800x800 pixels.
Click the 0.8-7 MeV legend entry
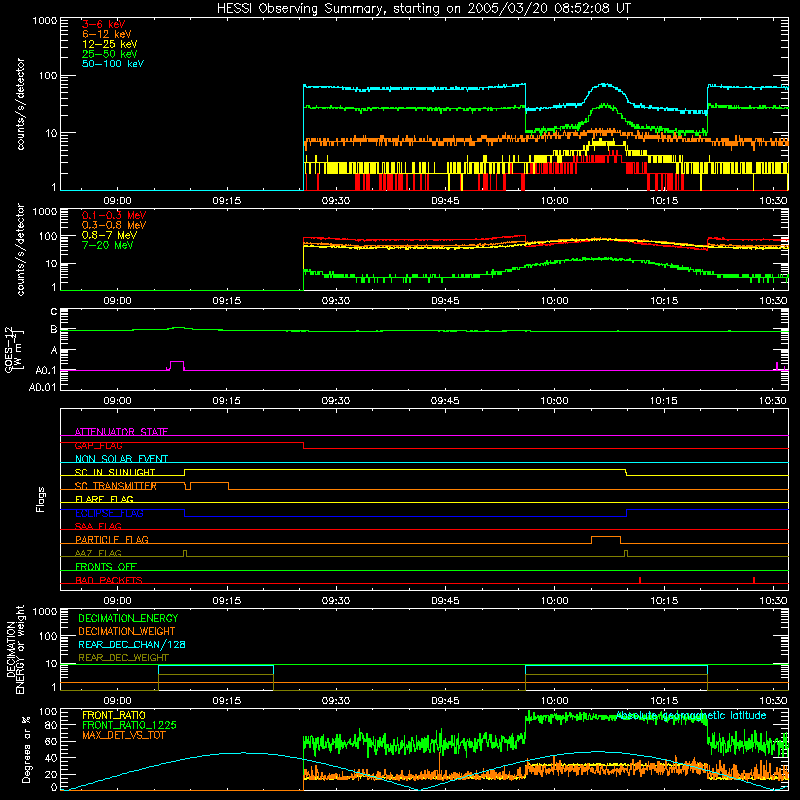tap(110, 235)
